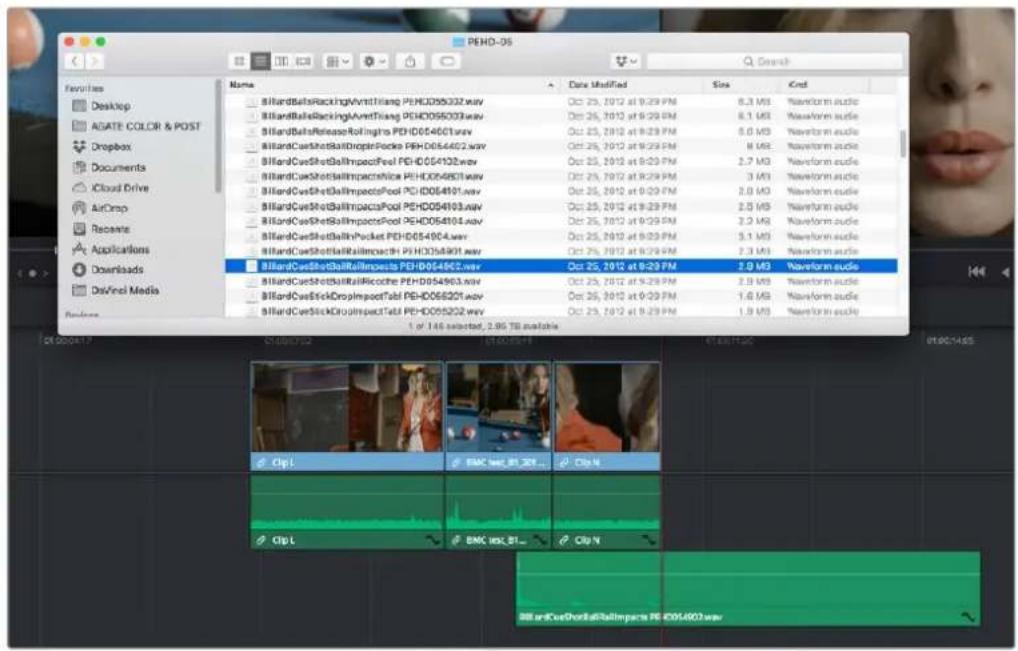1018x651 pixels.
Task: Select file BilliardCueShotBallImpactPool PEHD054102.wav
Action: pyautogui.click(x=561, y=161)
